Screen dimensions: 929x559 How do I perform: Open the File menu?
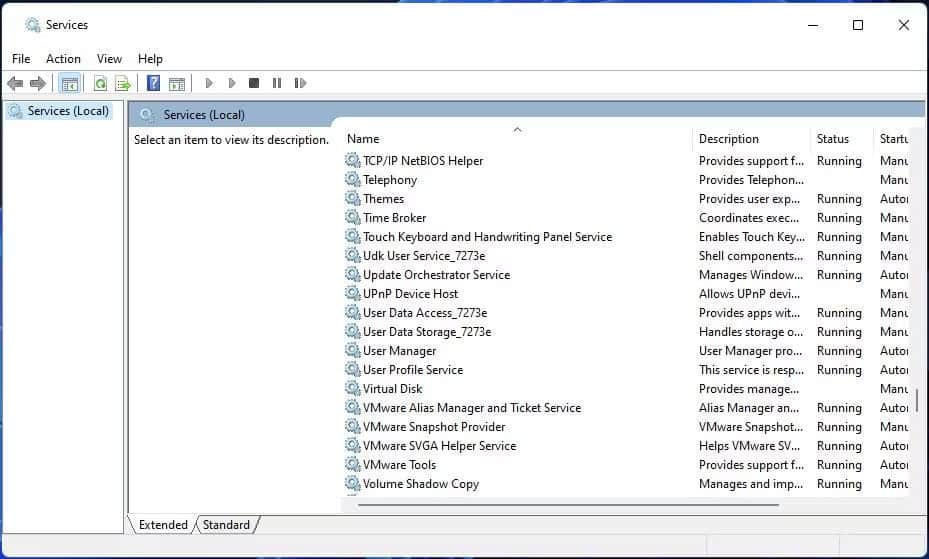[21, 59]
